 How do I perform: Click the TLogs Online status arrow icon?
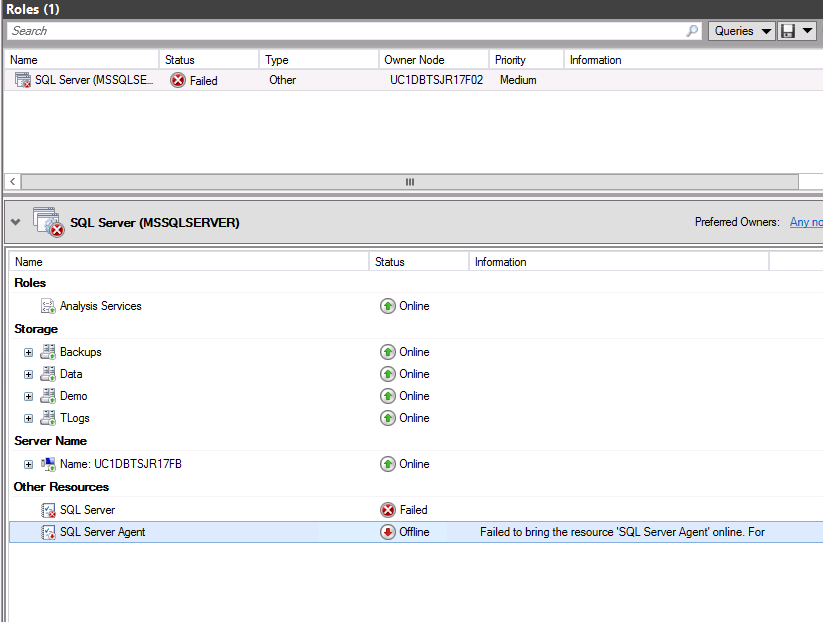point(387,418)
